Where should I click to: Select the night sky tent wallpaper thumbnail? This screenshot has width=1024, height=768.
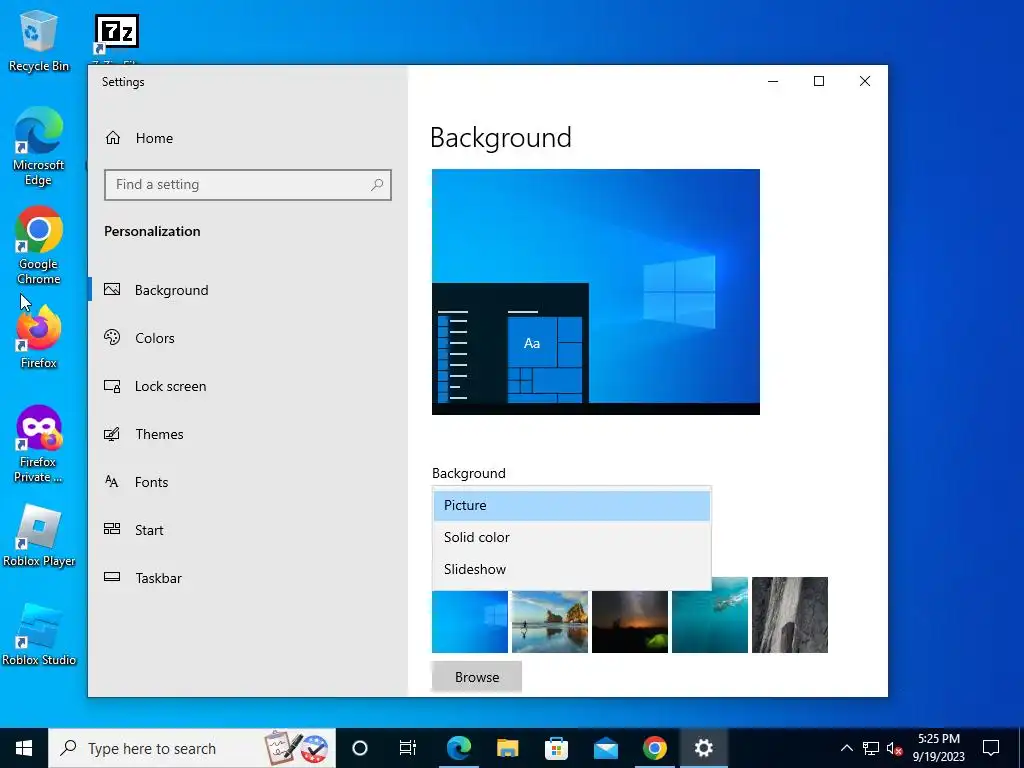click(630, 620)
